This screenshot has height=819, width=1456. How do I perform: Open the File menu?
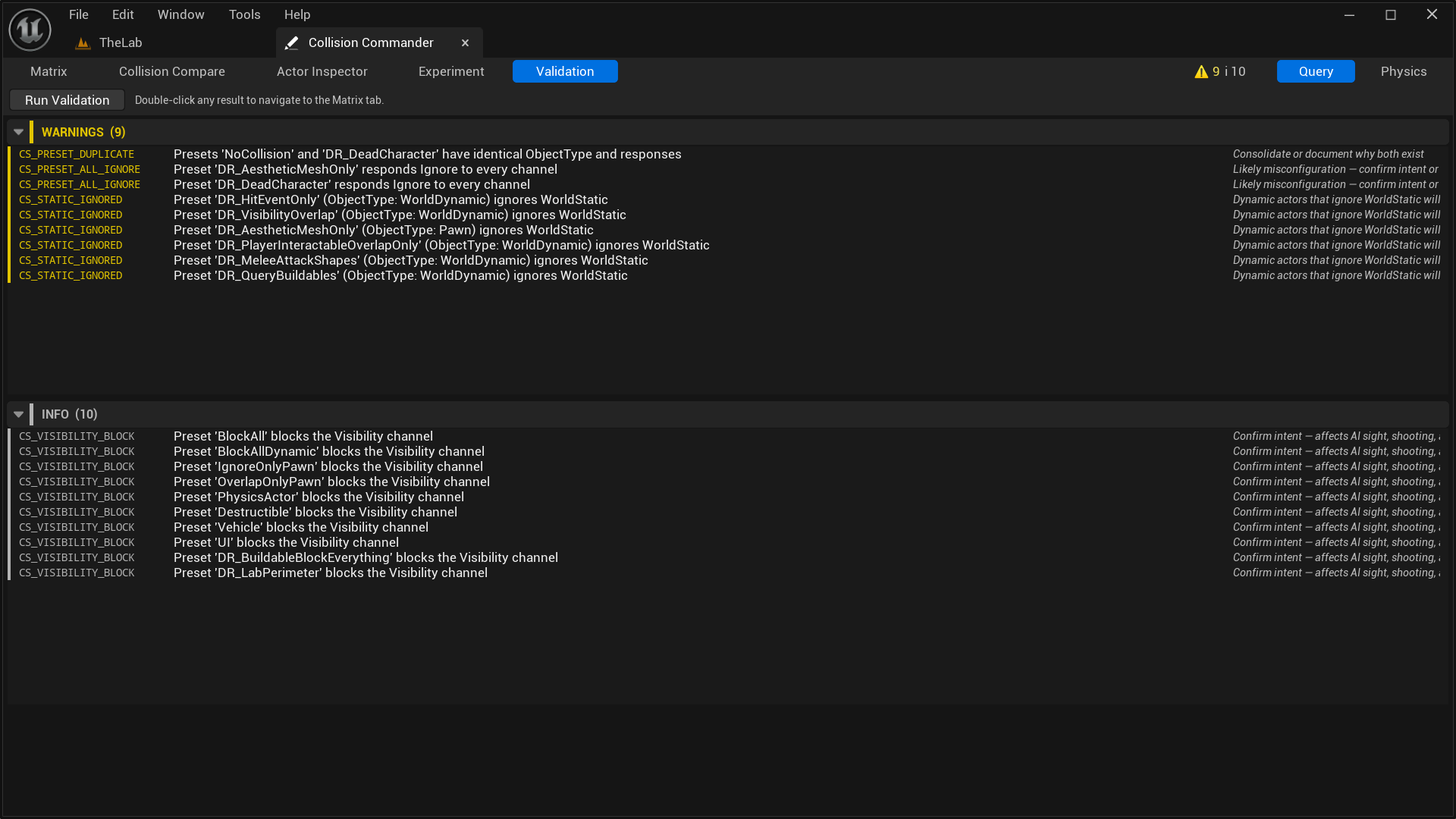77,14
